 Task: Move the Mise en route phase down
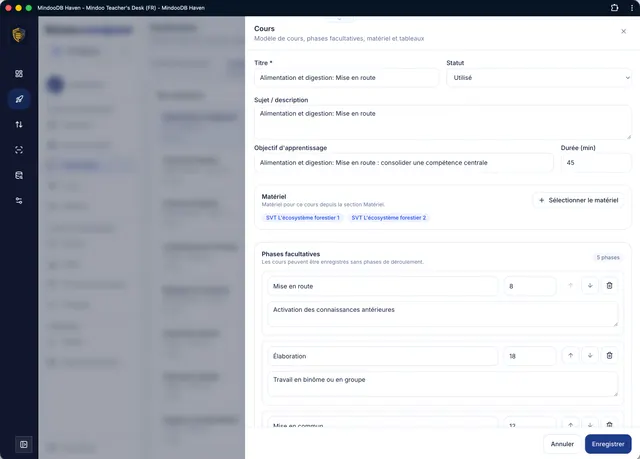click(590, 286)
